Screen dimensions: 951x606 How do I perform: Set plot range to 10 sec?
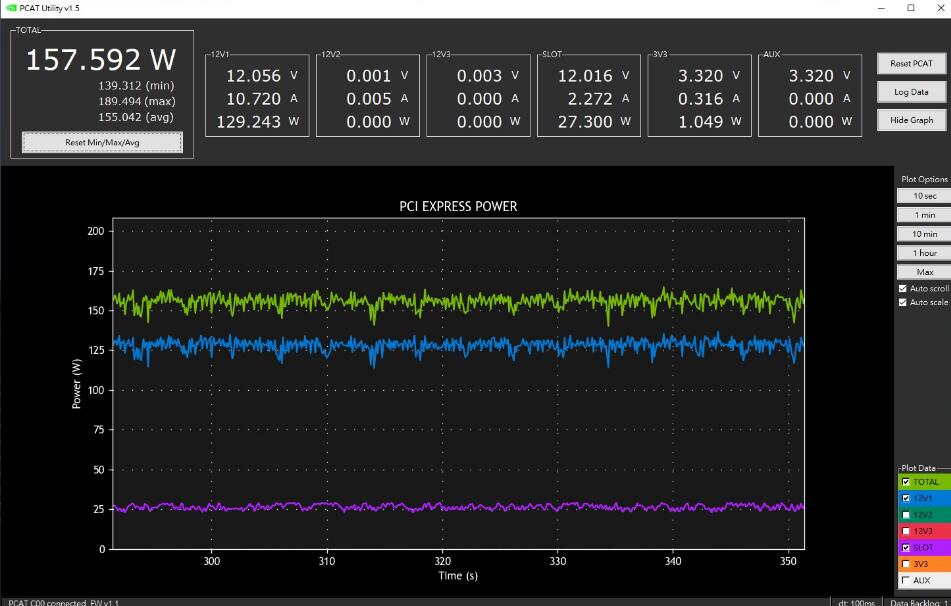point(924,196)
